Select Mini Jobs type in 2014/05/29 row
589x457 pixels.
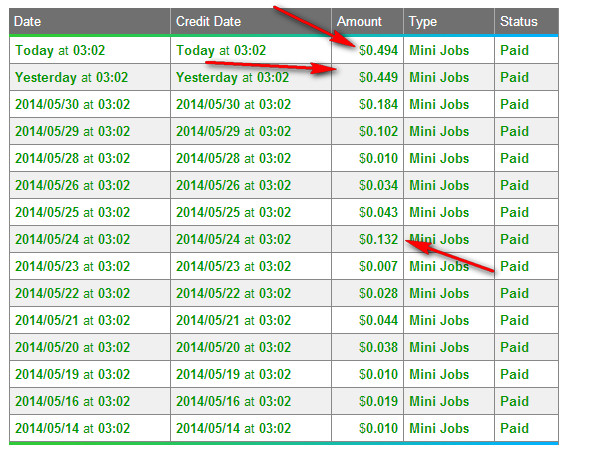pyautogui.click(x=439, y=131)
